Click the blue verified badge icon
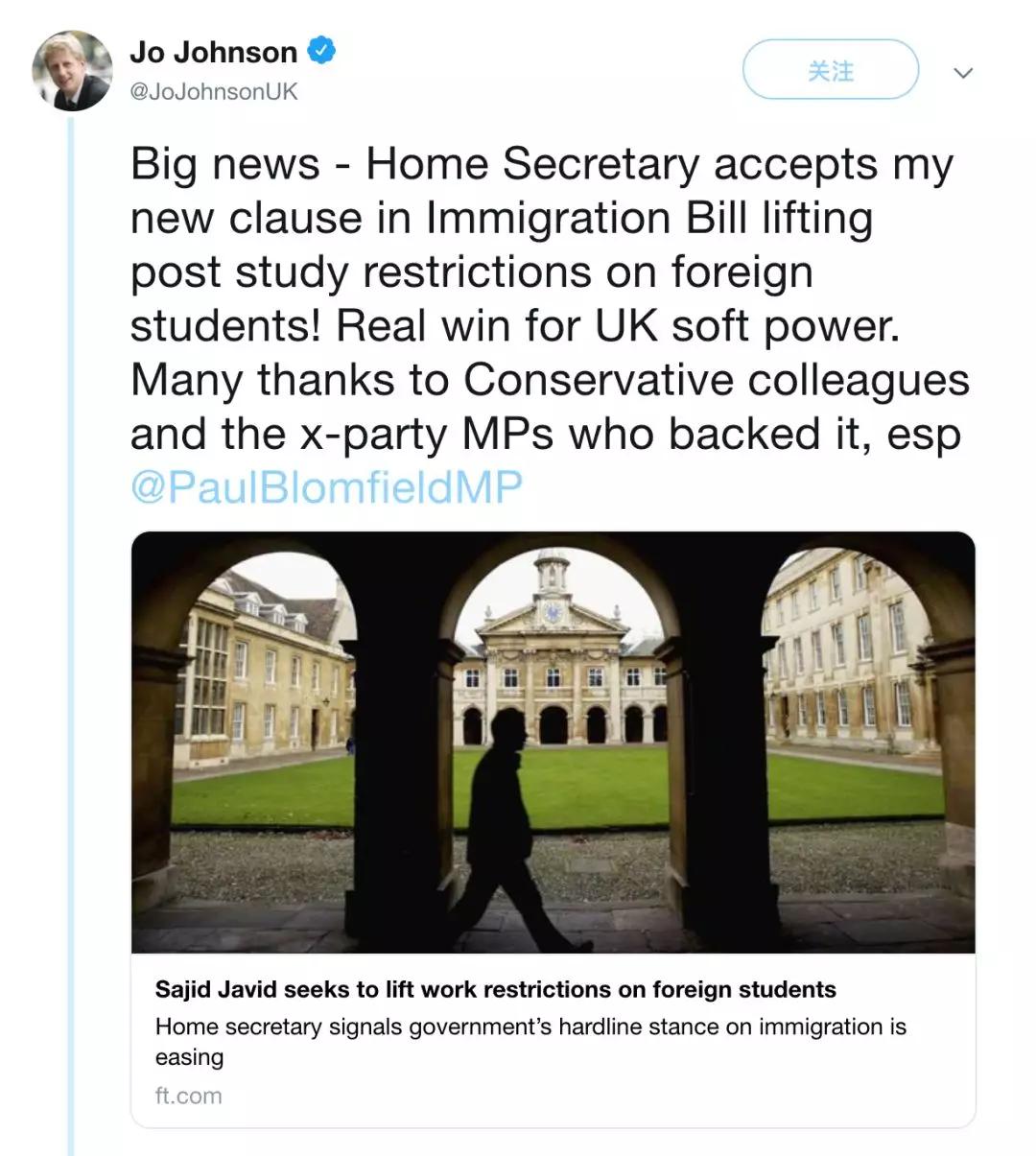 pyautogui.click(x=321, y=51)
